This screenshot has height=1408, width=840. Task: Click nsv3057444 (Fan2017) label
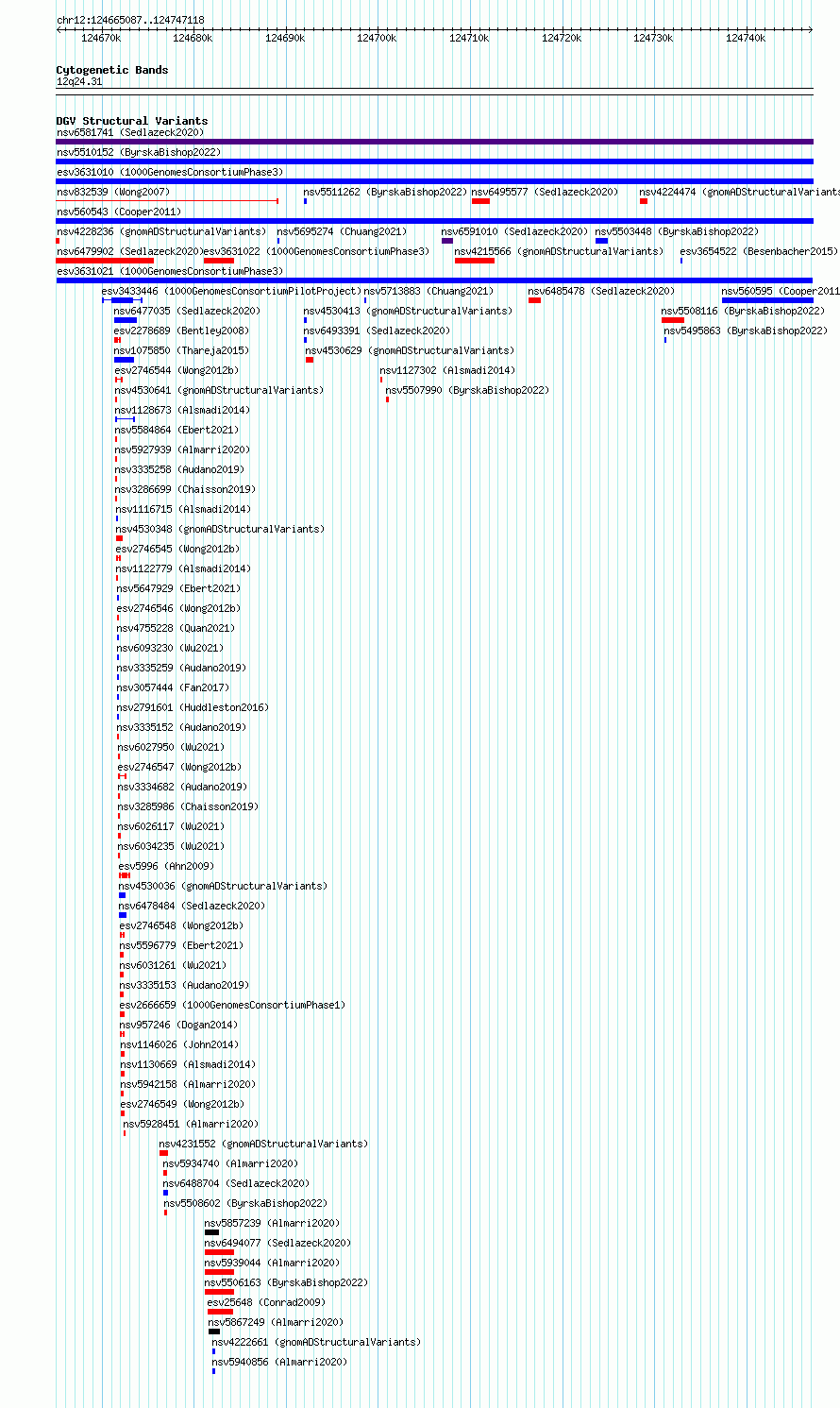point(173,687)
